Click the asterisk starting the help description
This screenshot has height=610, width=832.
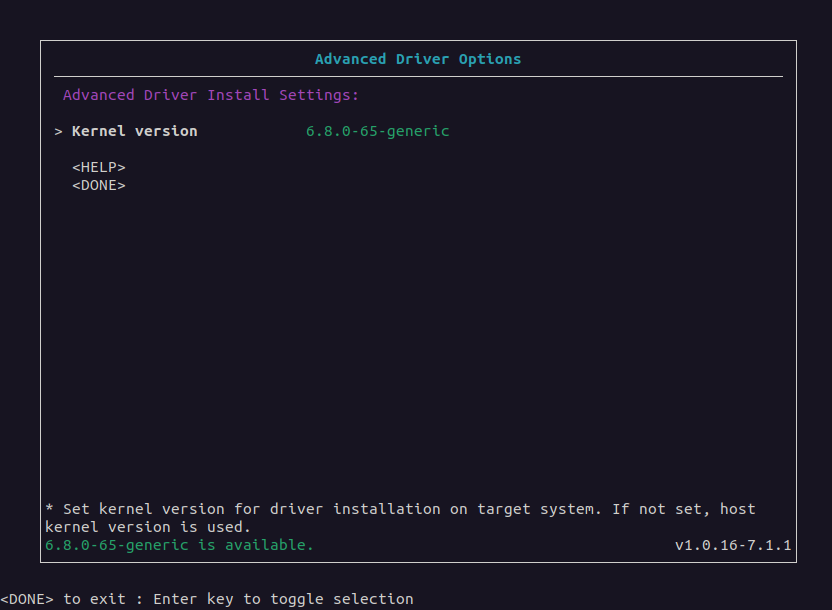coord(50,510)
